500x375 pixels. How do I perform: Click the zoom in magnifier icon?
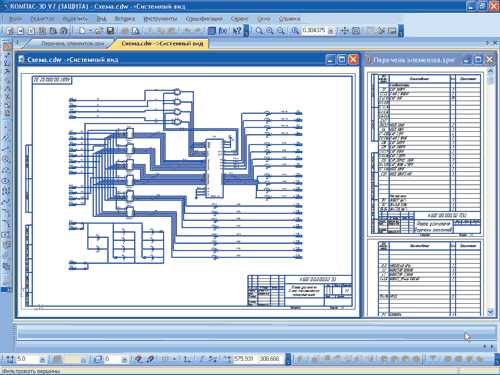270,31
